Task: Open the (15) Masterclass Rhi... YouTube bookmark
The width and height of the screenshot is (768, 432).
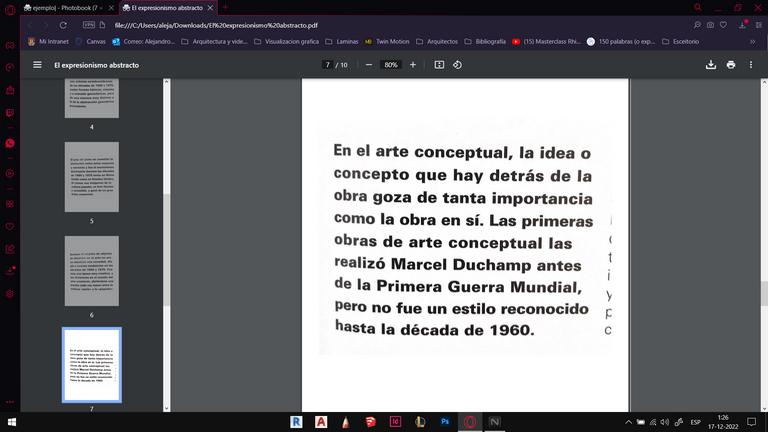Action: [x=546, y=42]
